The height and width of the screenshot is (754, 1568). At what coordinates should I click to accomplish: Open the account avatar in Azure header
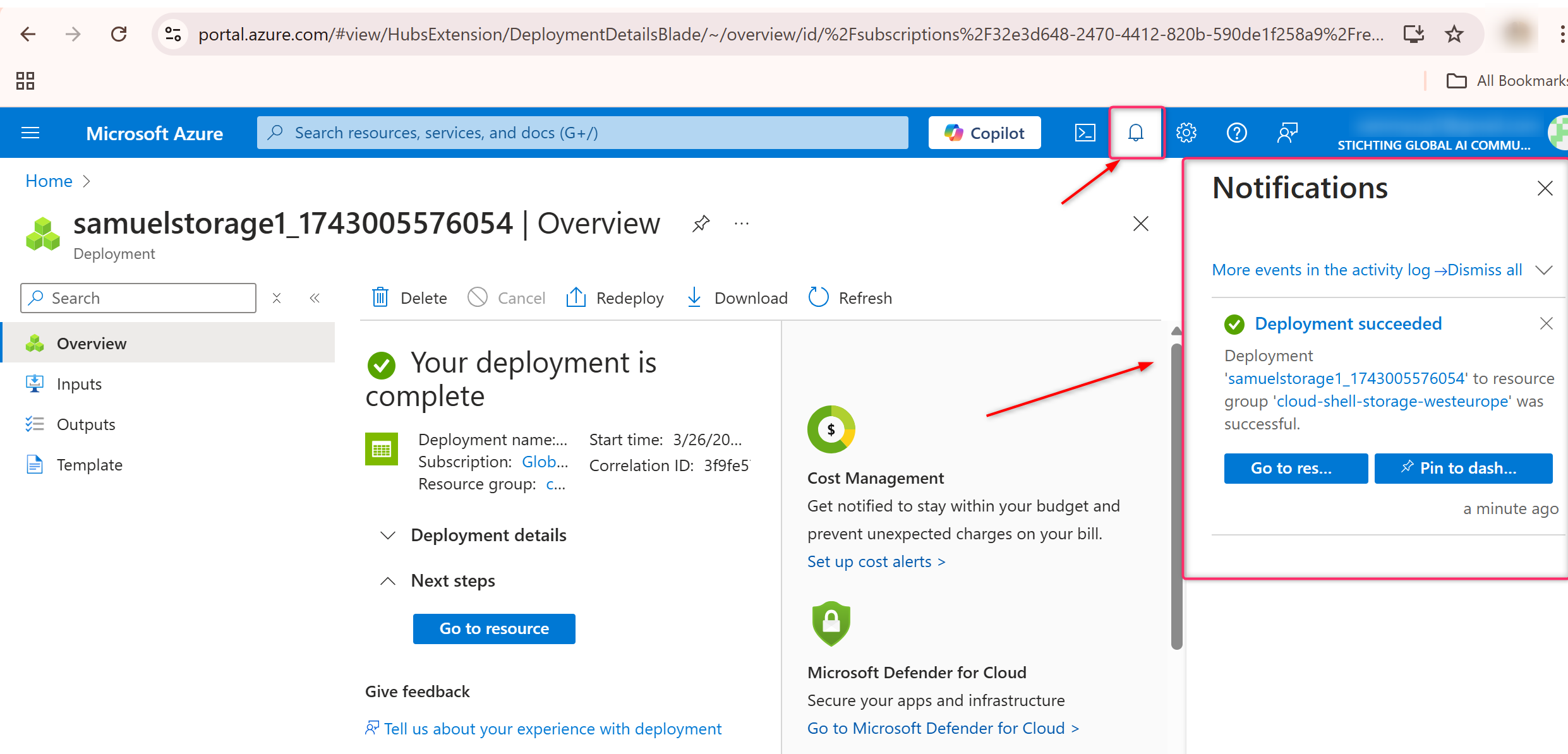pyautogui.click(x=1558, y=133)
